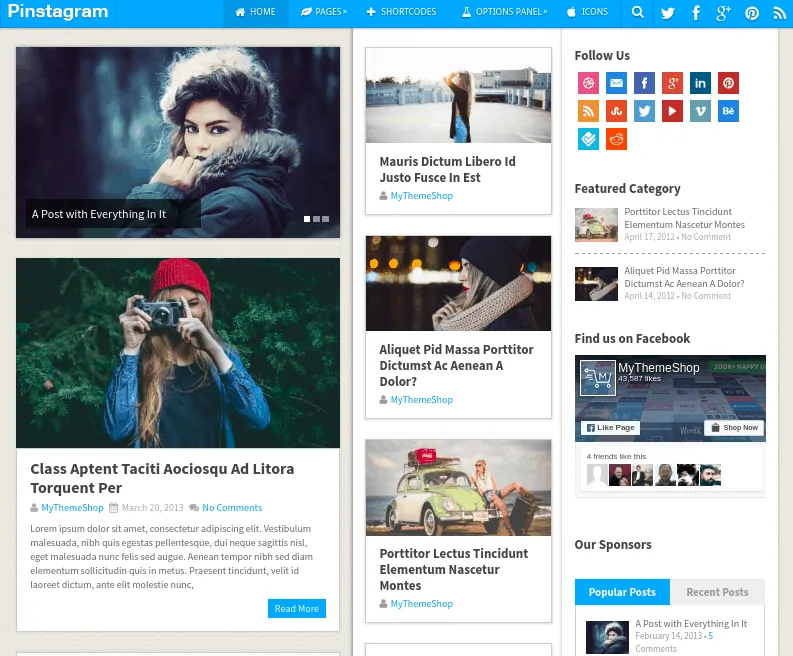Select second slider pagination dot

[x=317, y=219]
